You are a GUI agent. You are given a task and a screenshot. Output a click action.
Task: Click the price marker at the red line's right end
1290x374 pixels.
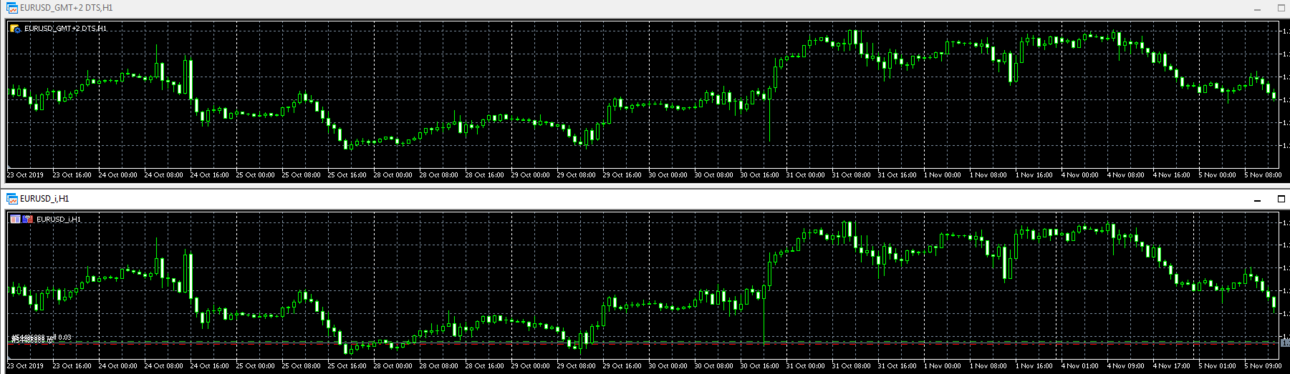coord(1286,343)
